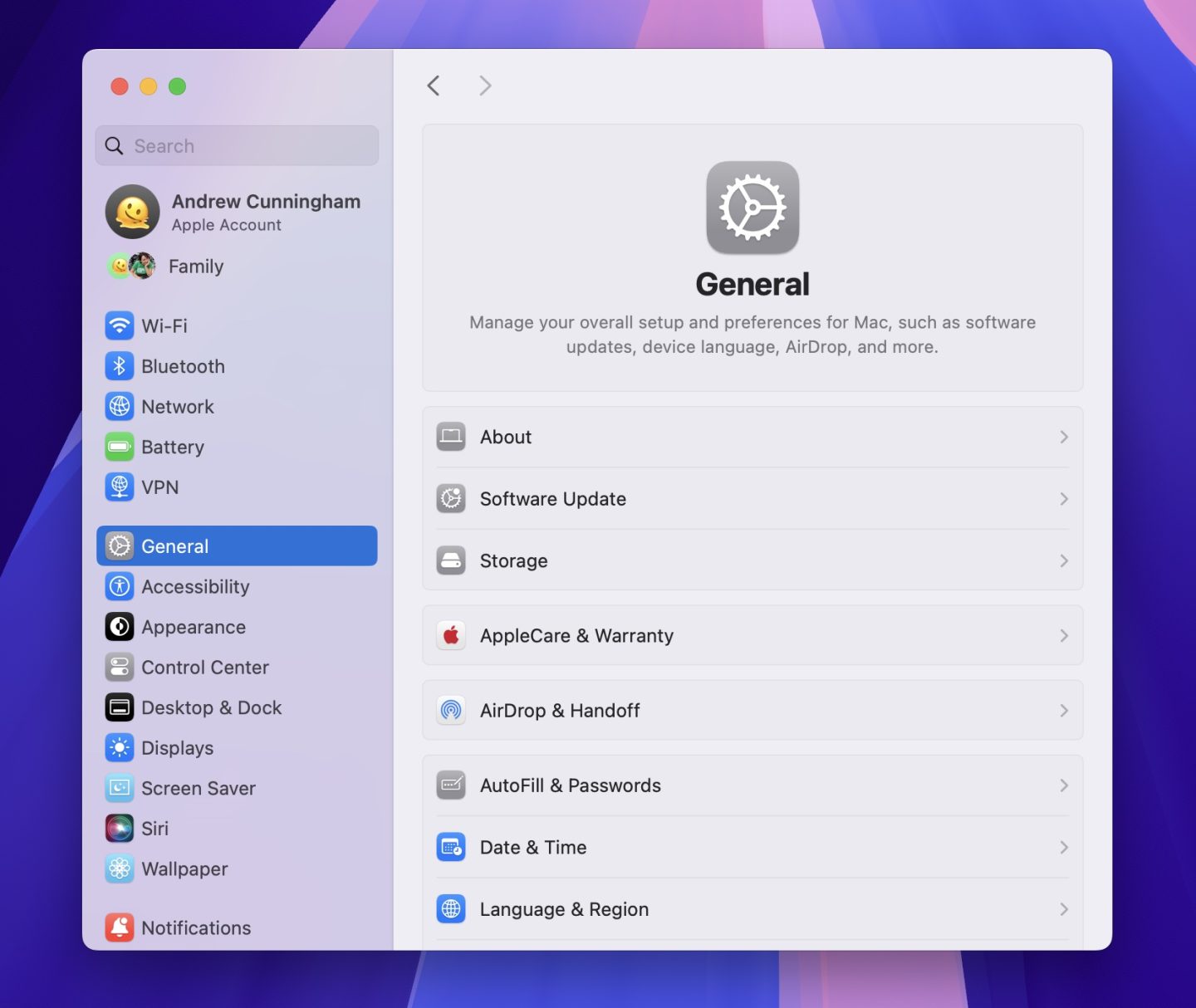Image resolution: width=1196 pixels, height=1008 pixels.
Task: Open Displays settings in sidebar
Action: tap(177, 748)
